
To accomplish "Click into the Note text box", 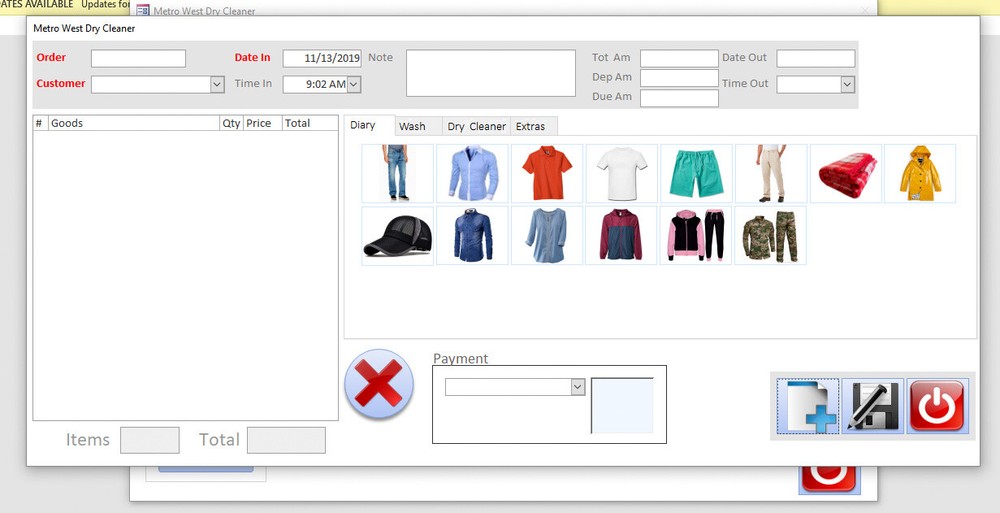I will [491, 73].
